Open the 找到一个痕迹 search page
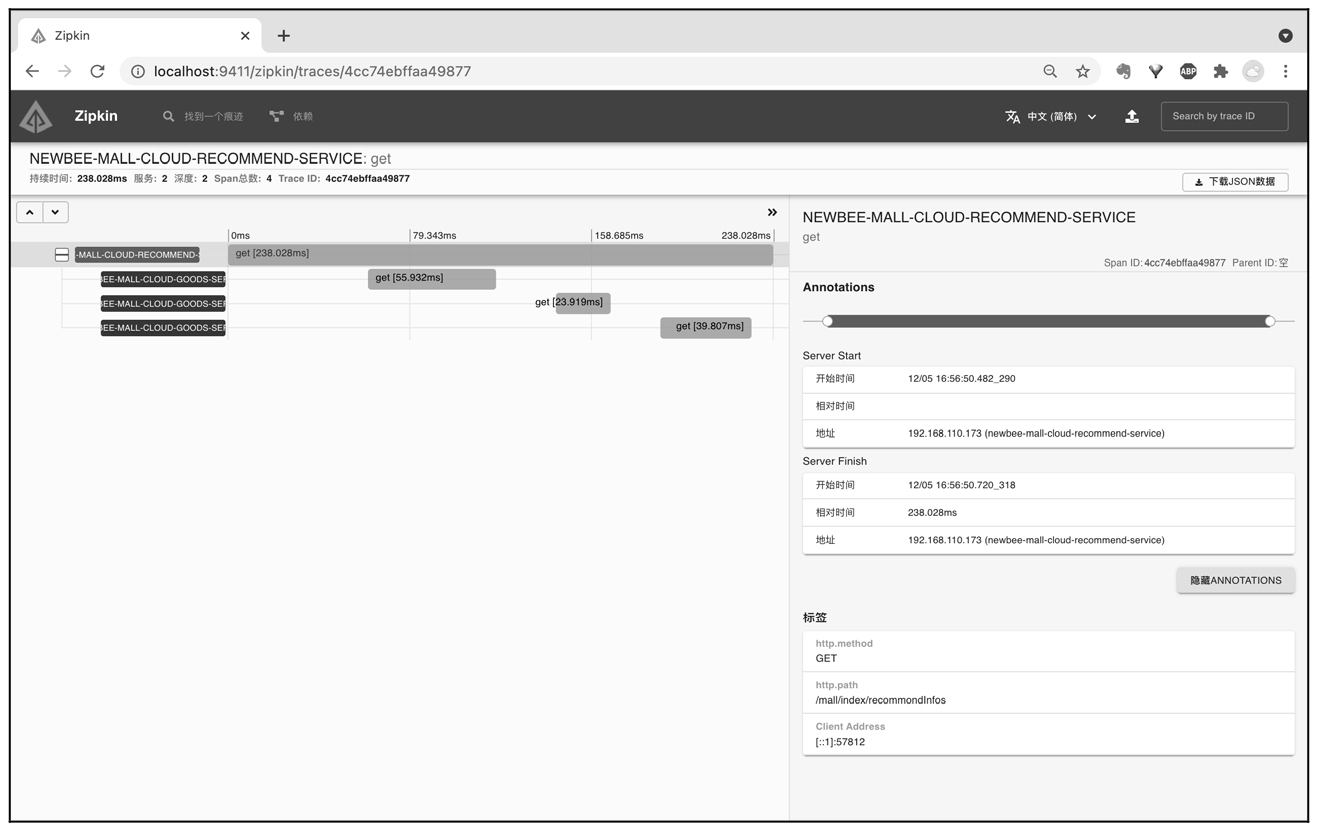The image size is (1318, 831). [203, 117]
